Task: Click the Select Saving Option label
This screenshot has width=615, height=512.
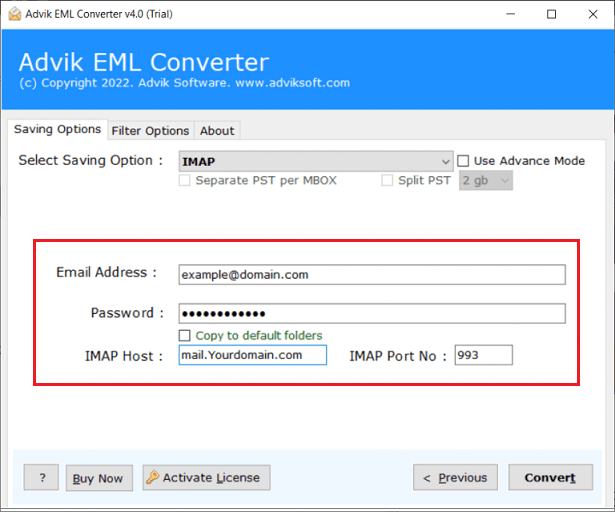Action: (x=91, y=160)
